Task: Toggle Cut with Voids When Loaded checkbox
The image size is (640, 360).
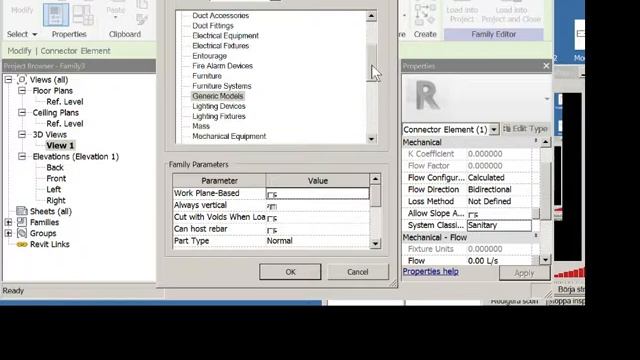Action: click(x=271, y=218)
